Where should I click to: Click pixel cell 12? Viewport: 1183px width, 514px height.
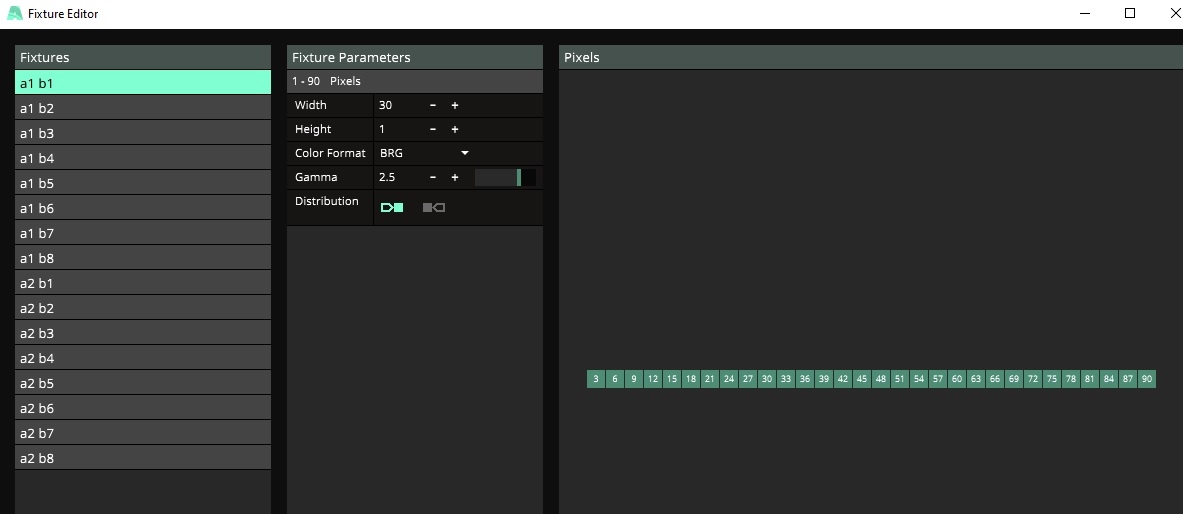653,379
